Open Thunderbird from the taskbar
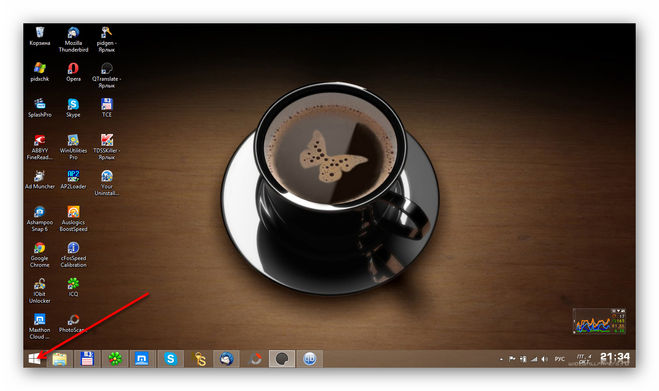Viewport: 659px width, 391px height. [226, 359]
